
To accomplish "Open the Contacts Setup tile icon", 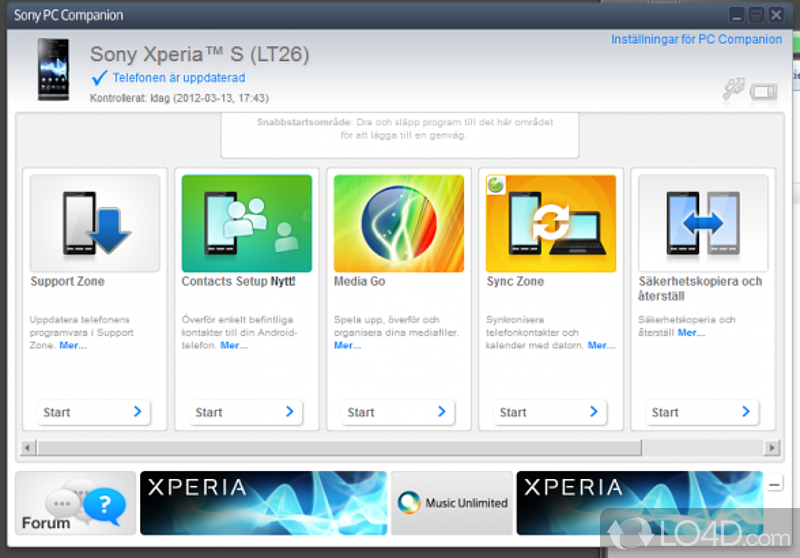I will 247,223.
